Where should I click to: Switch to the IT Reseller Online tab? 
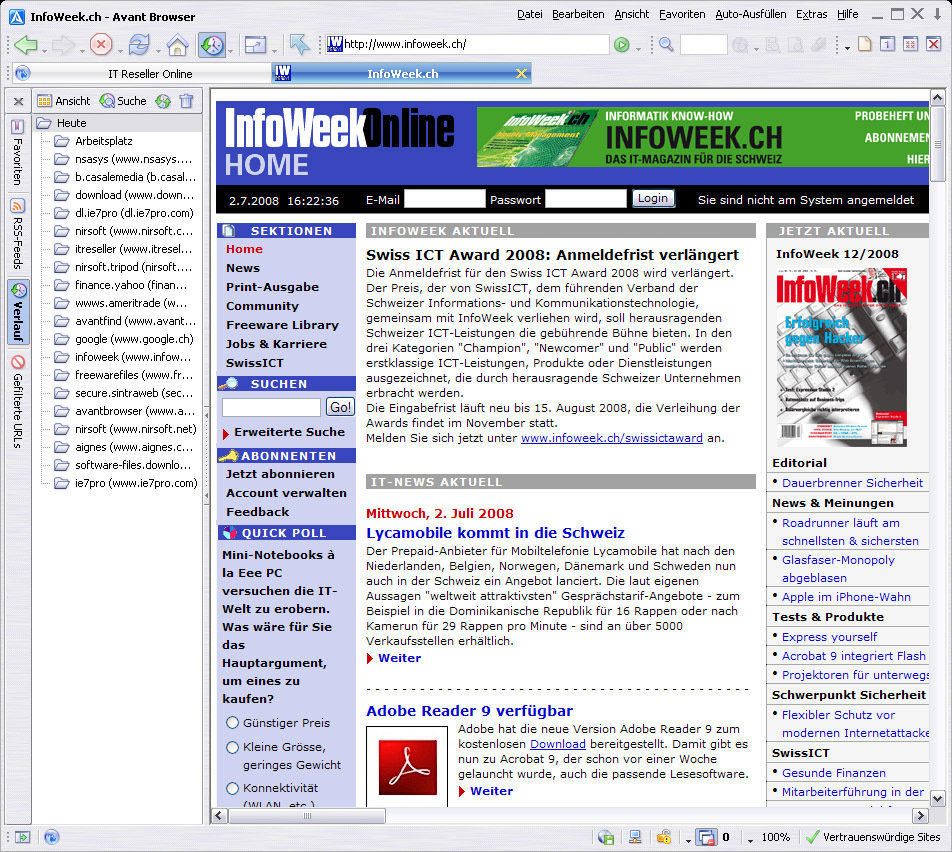150,73
